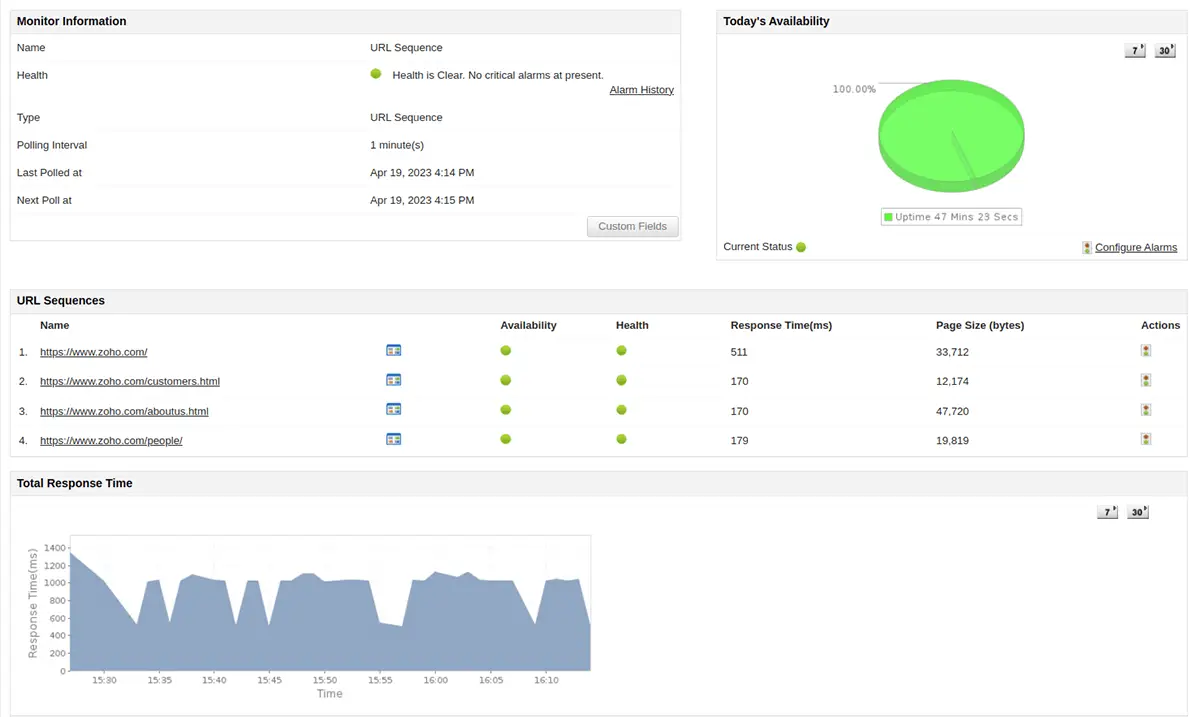Image resolution: width=1200 pixels, height=717 pixels.
Task: Click the actions icon for the customers.html row
Action: point(1146,380)
